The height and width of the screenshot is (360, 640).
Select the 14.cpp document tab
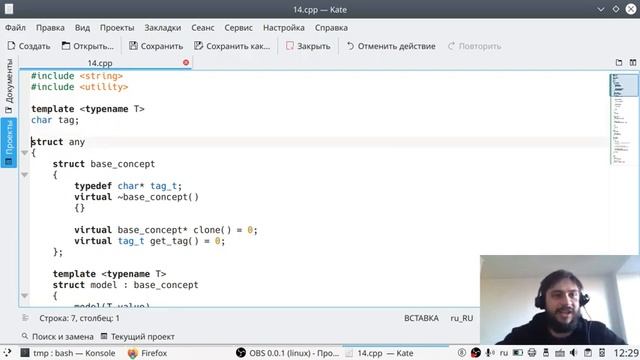point(105,63)
